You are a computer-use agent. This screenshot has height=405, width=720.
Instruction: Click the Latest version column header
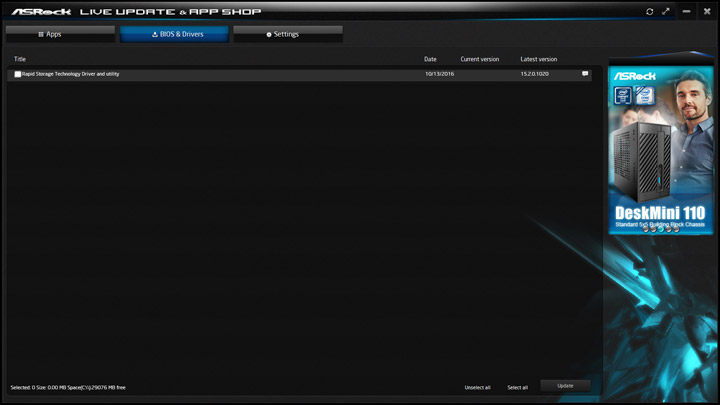pos(539,59)
